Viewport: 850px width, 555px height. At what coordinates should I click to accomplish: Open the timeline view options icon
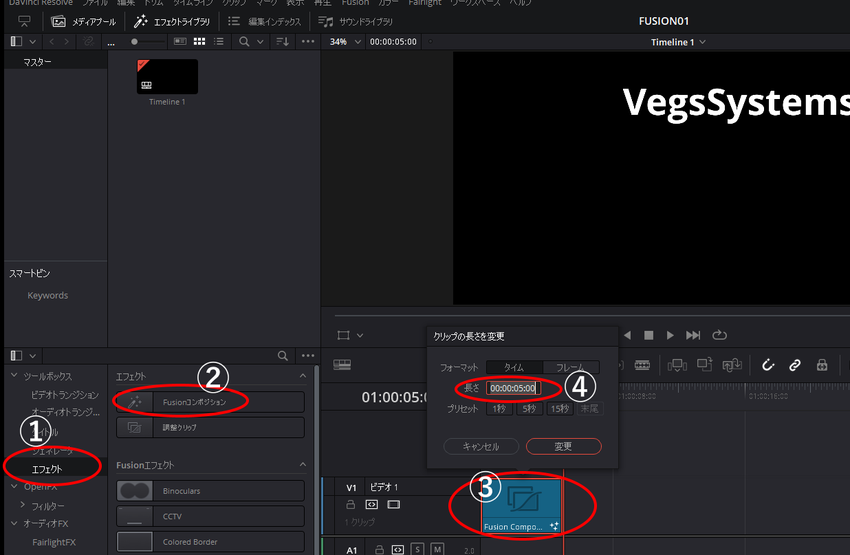(x=342, y=365)
